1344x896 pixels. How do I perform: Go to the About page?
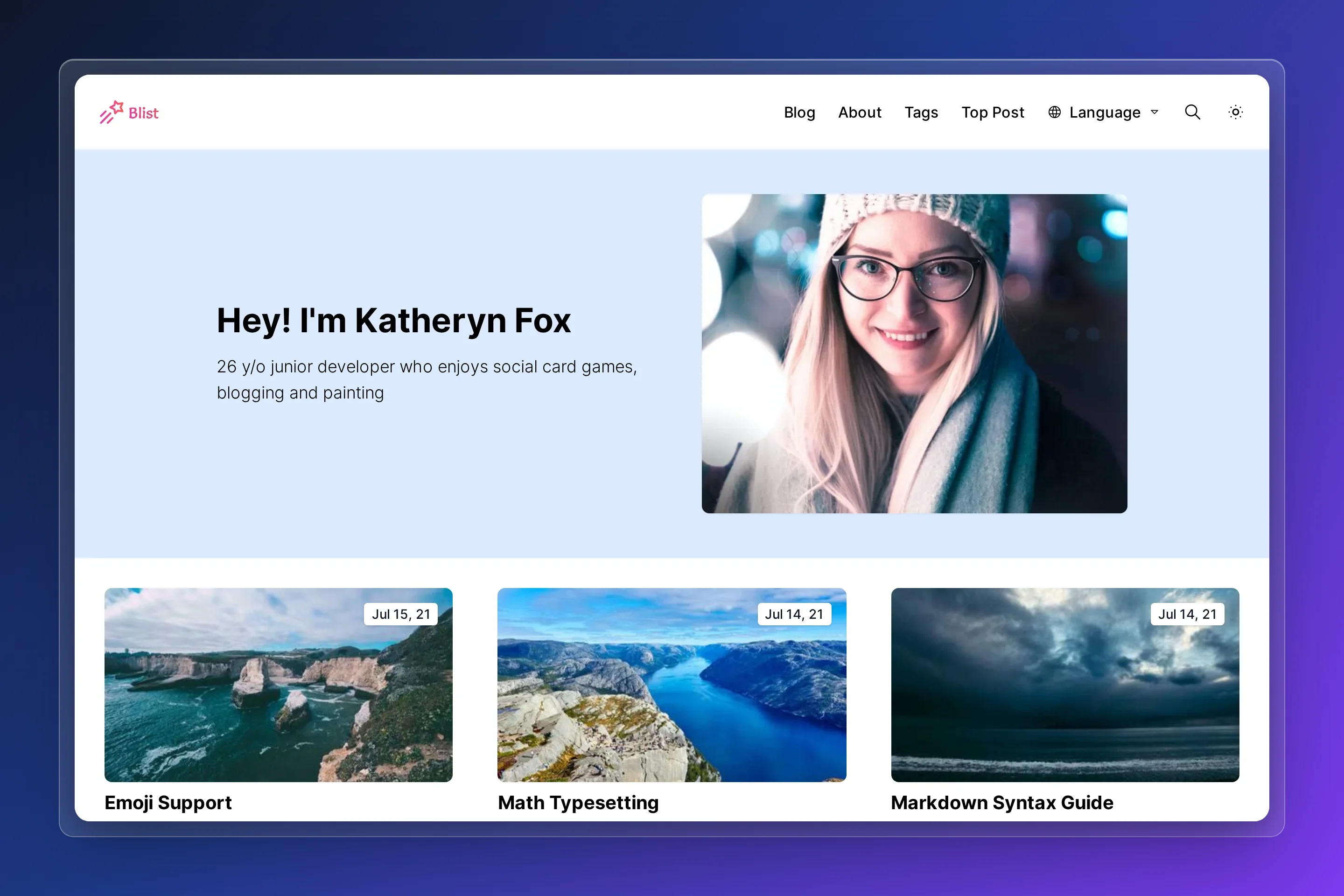click(x=860, y=112)
